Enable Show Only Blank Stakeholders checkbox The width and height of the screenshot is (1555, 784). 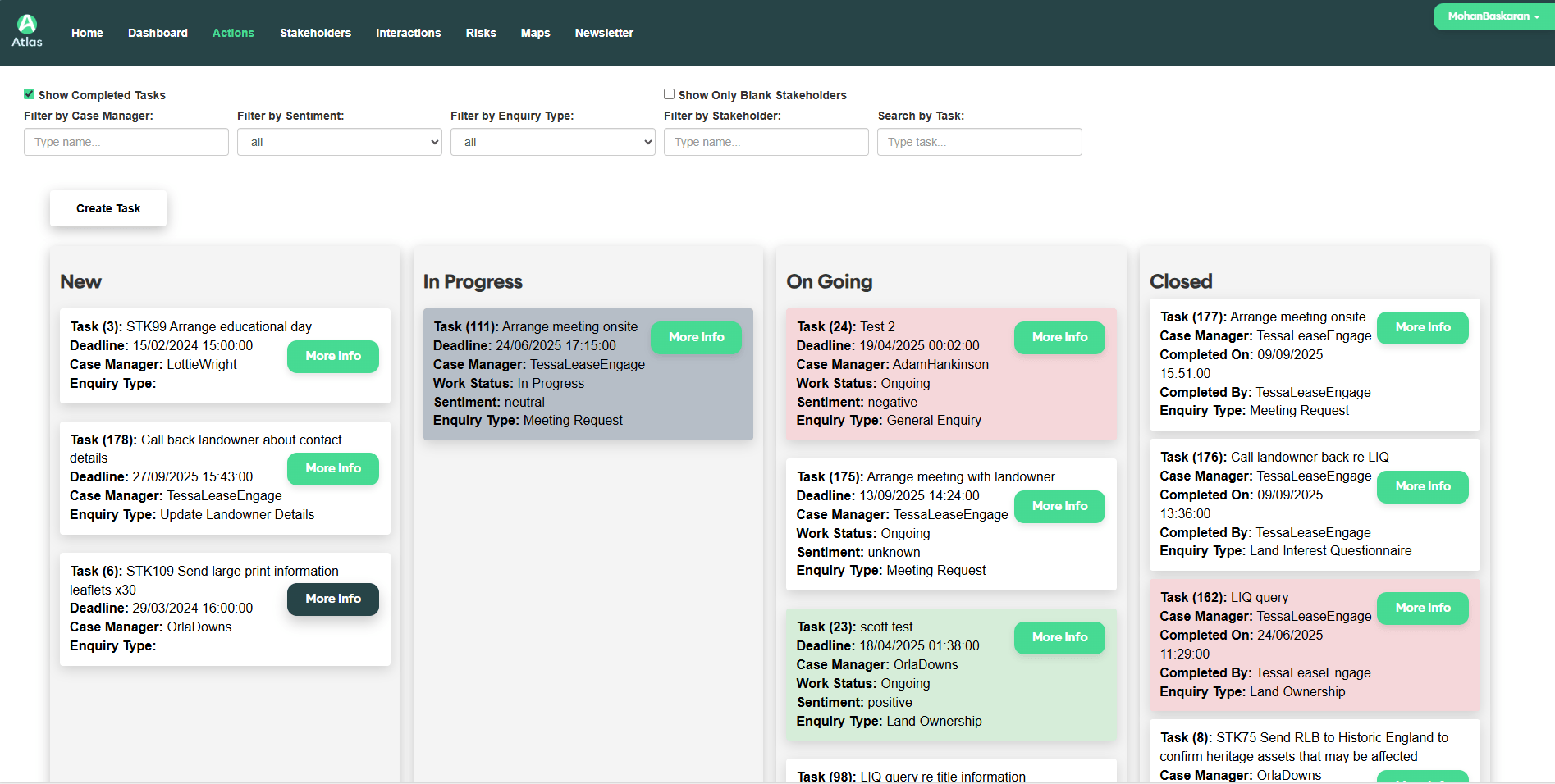pos(669,94)
